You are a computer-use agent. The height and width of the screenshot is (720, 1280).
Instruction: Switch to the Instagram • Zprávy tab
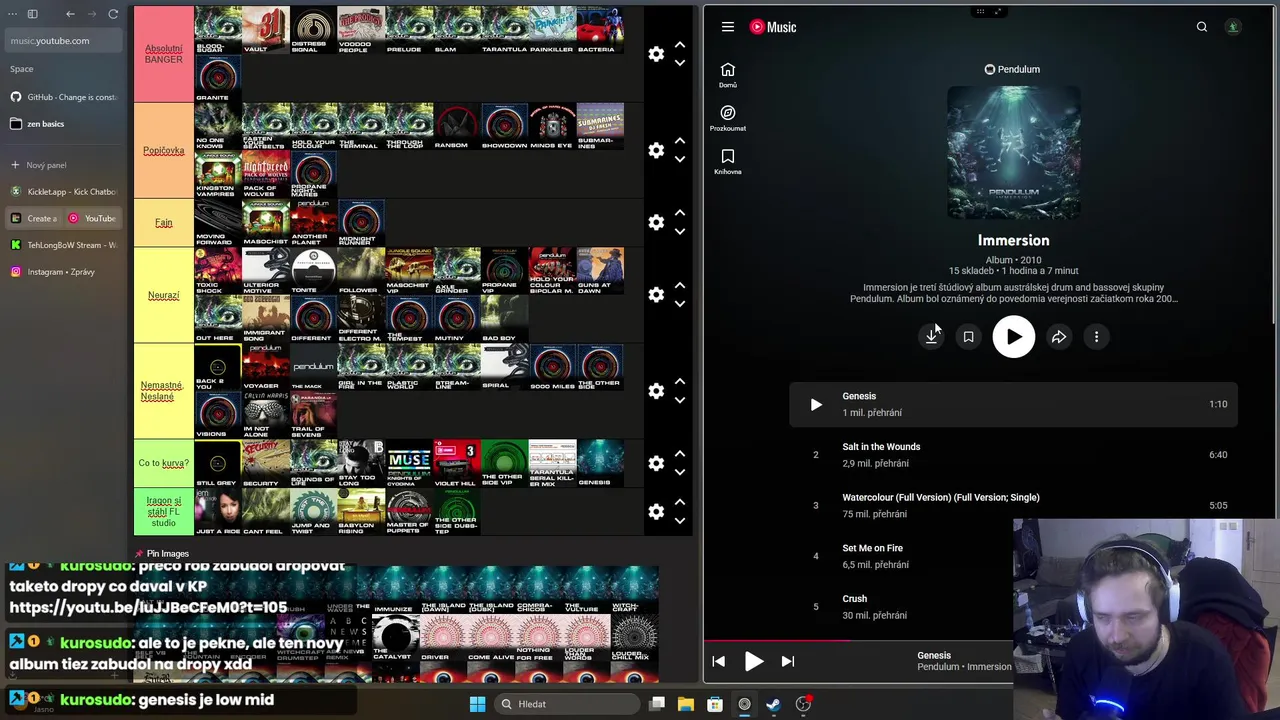[x=64, y=272]
